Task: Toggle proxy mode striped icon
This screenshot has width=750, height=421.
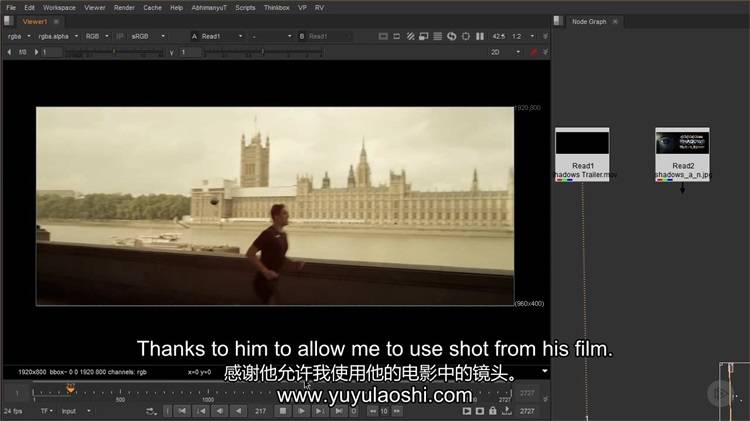Action: pyautogui.click(x=410, y=36)
